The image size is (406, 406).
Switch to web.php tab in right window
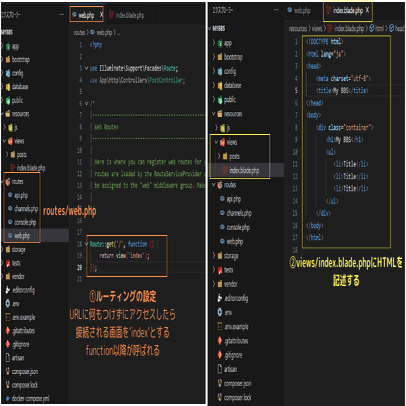pyautogui.click(x=299, y=11)
